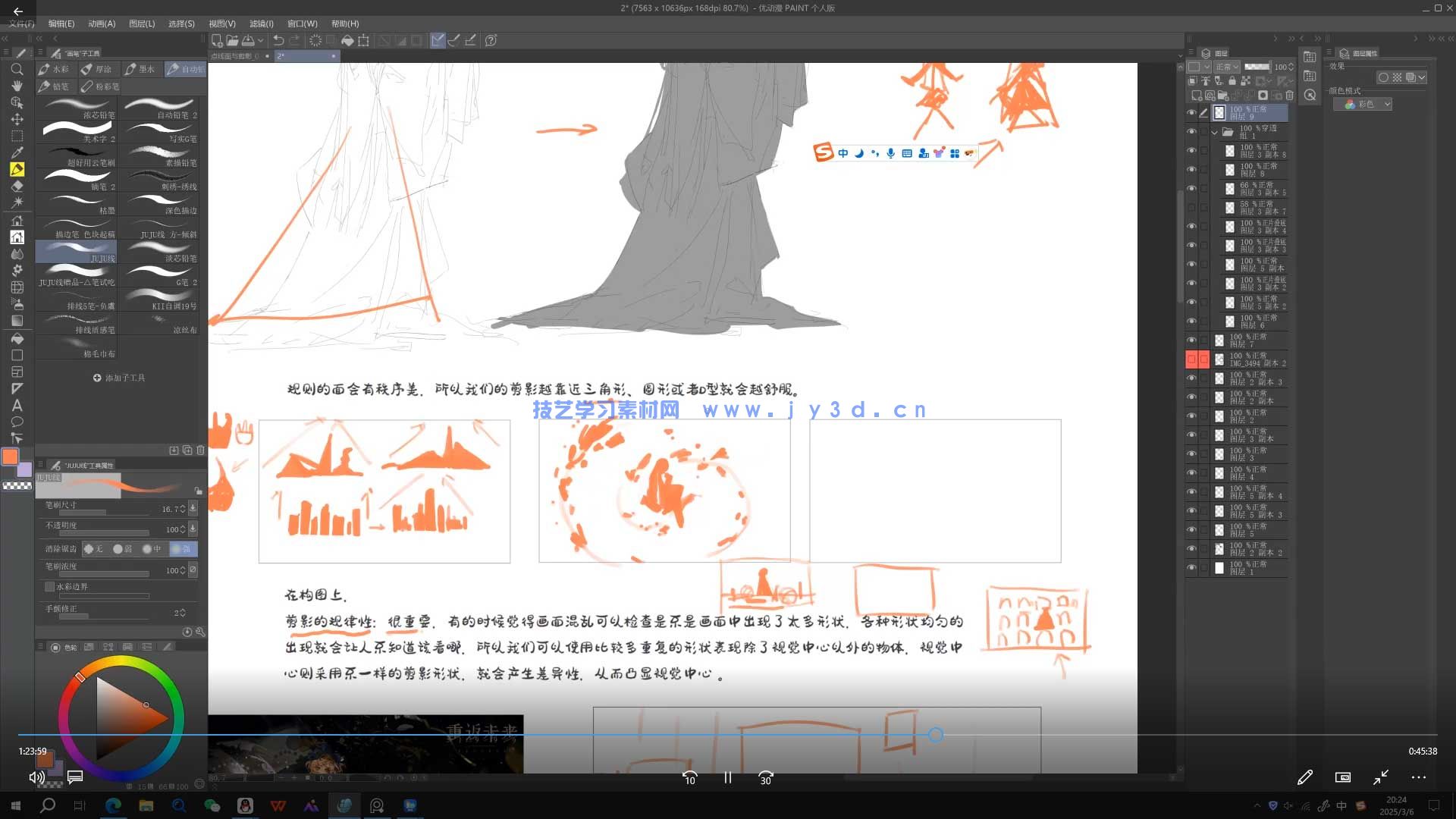Select the Text tool
The height and width of the screenshot is (819, 1456).
coord(17,405)
